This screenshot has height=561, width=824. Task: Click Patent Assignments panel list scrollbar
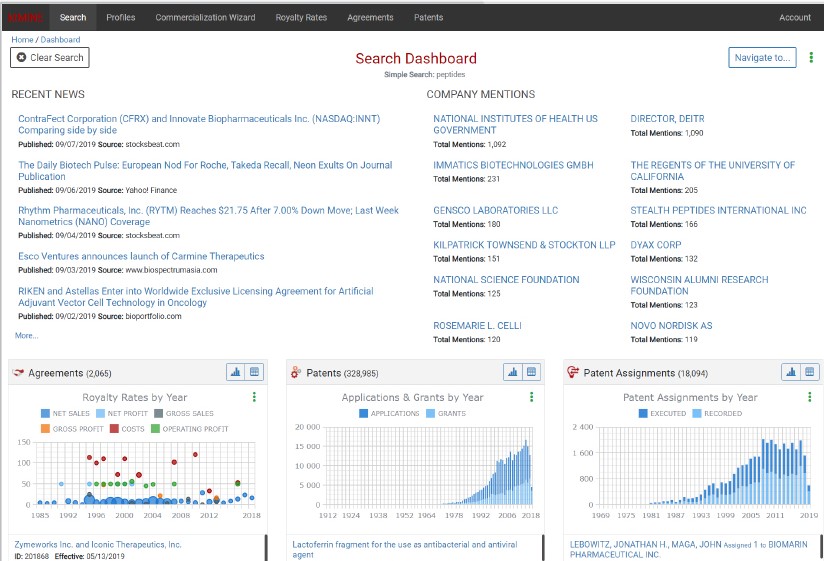820,548
